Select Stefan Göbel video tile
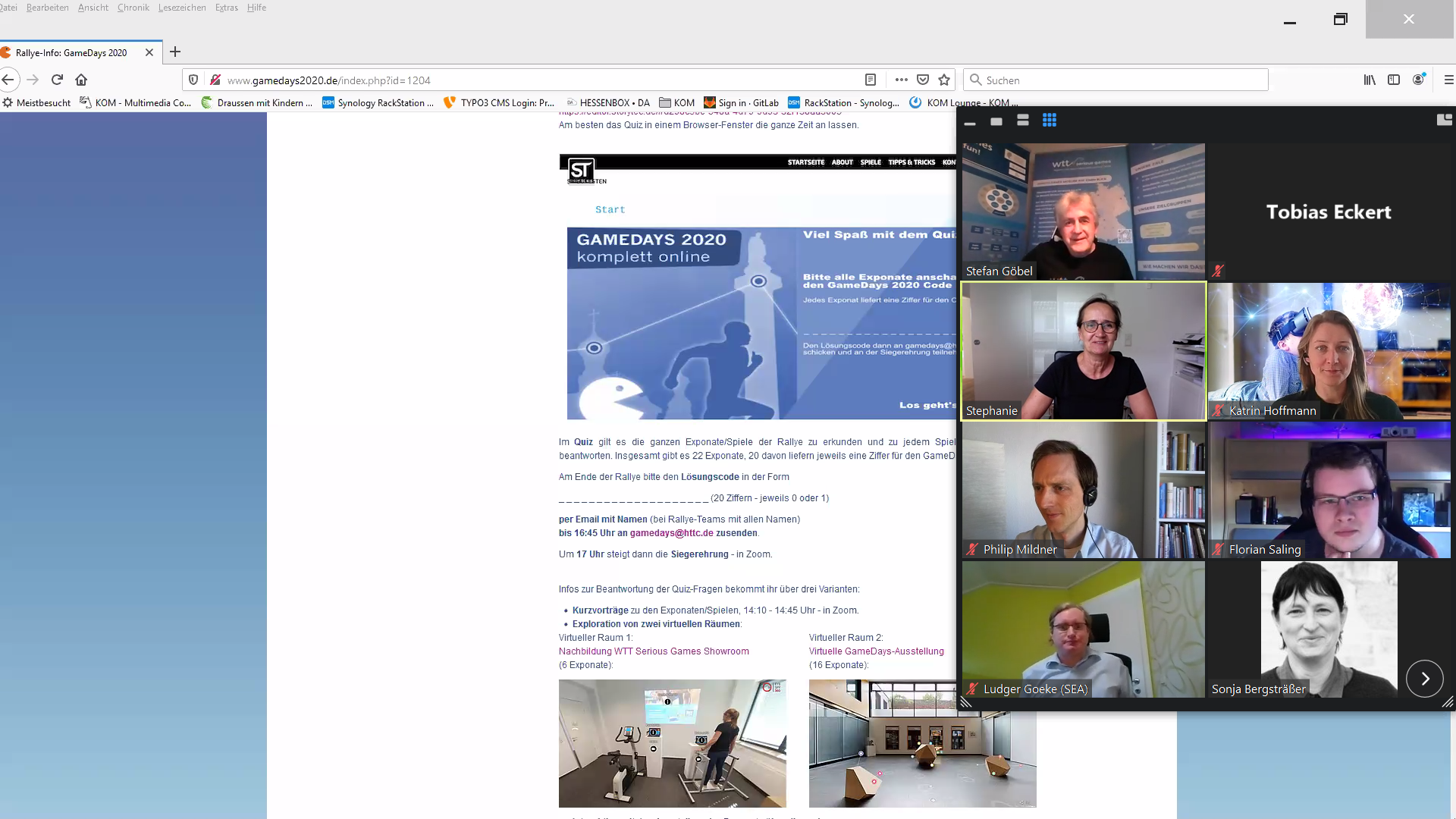This screenshot has height=819, width=1456. pos(1084,212)
